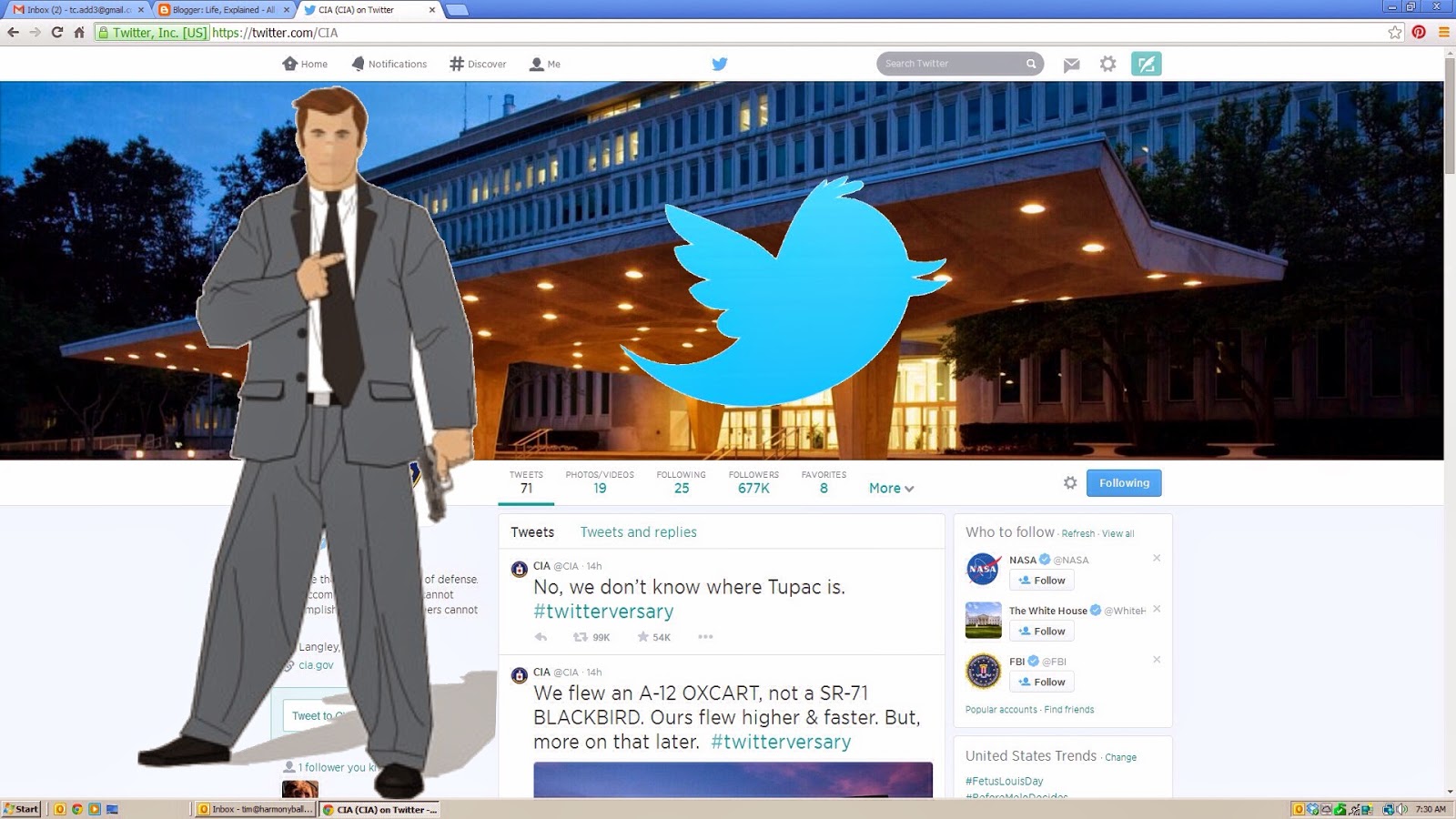1456x819 pixels.
Task: Open direct messages envelope icon
Action: click(1071, 64)
